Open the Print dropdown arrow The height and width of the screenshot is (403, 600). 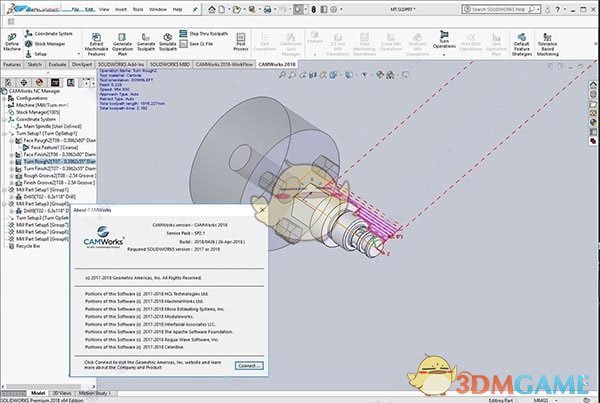(x=275, y=9)
